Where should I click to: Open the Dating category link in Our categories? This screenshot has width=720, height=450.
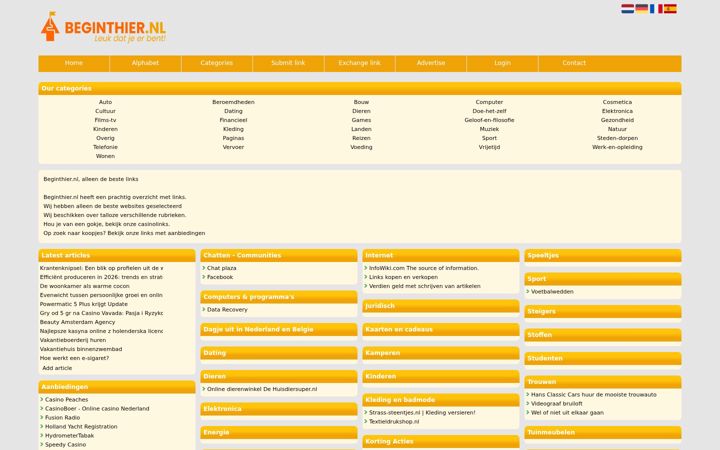(233, 111)
